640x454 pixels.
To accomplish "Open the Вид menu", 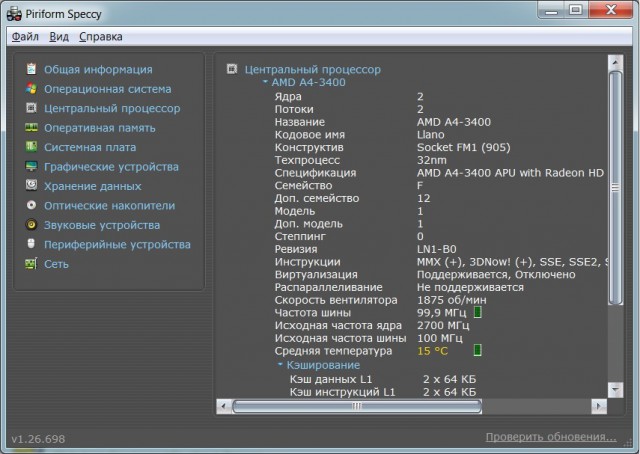I will point(59,37).
